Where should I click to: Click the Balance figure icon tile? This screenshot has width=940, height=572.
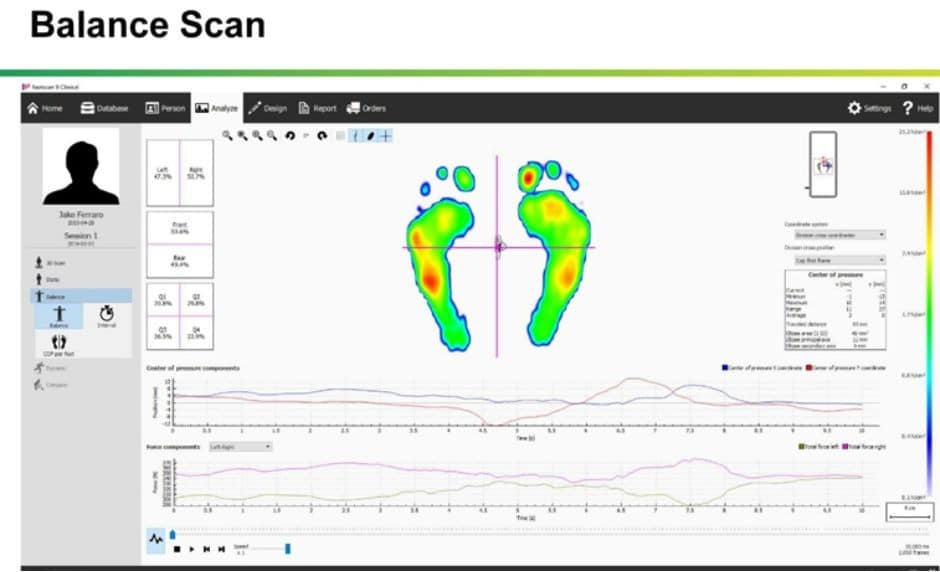[59, 318]
